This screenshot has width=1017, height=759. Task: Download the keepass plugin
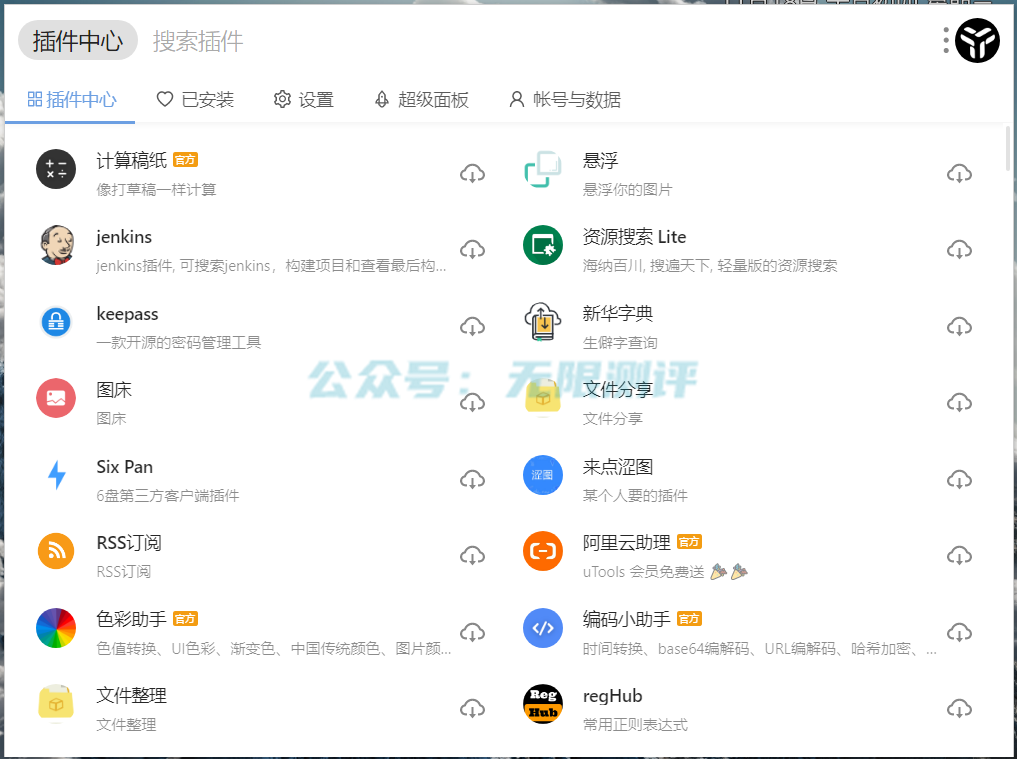click(472, 326)
